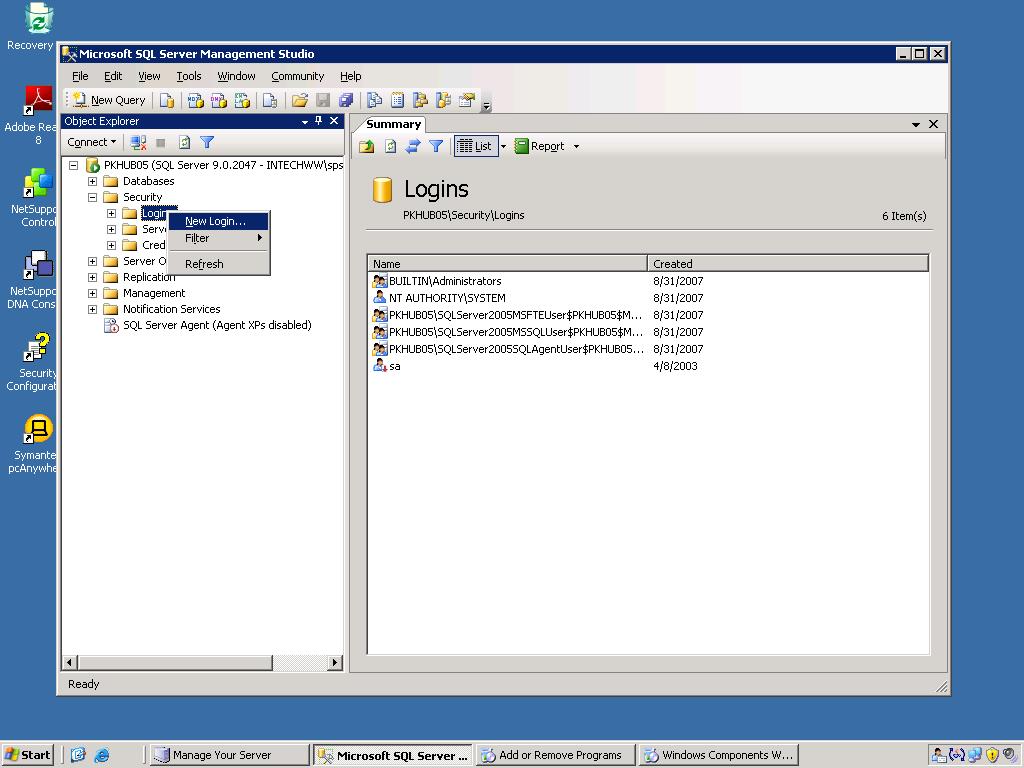Close the Summary tab

tap(934, 124)
